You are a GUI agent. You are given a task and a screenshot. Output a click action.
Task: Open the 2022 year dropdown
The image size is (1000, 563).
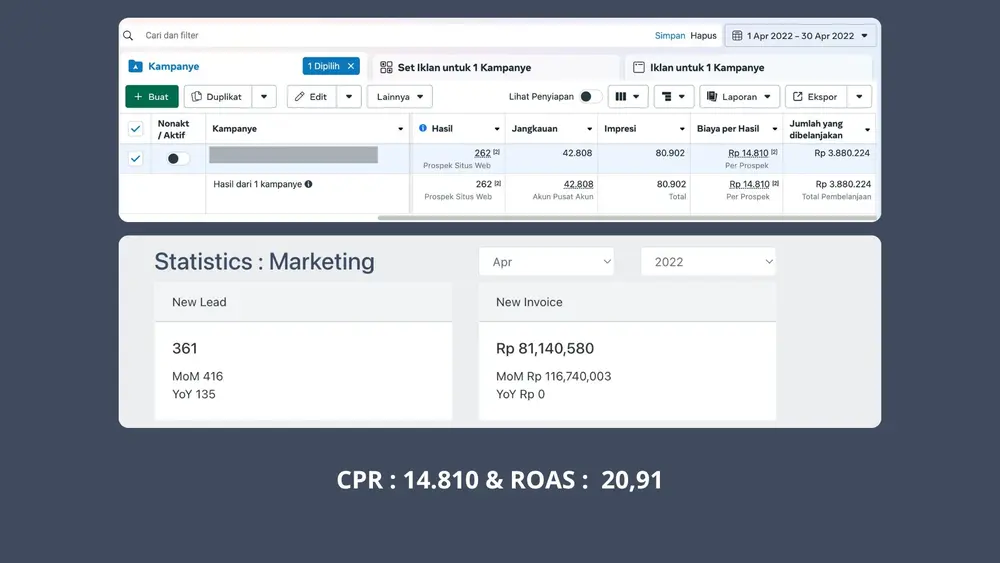point(709,262)
